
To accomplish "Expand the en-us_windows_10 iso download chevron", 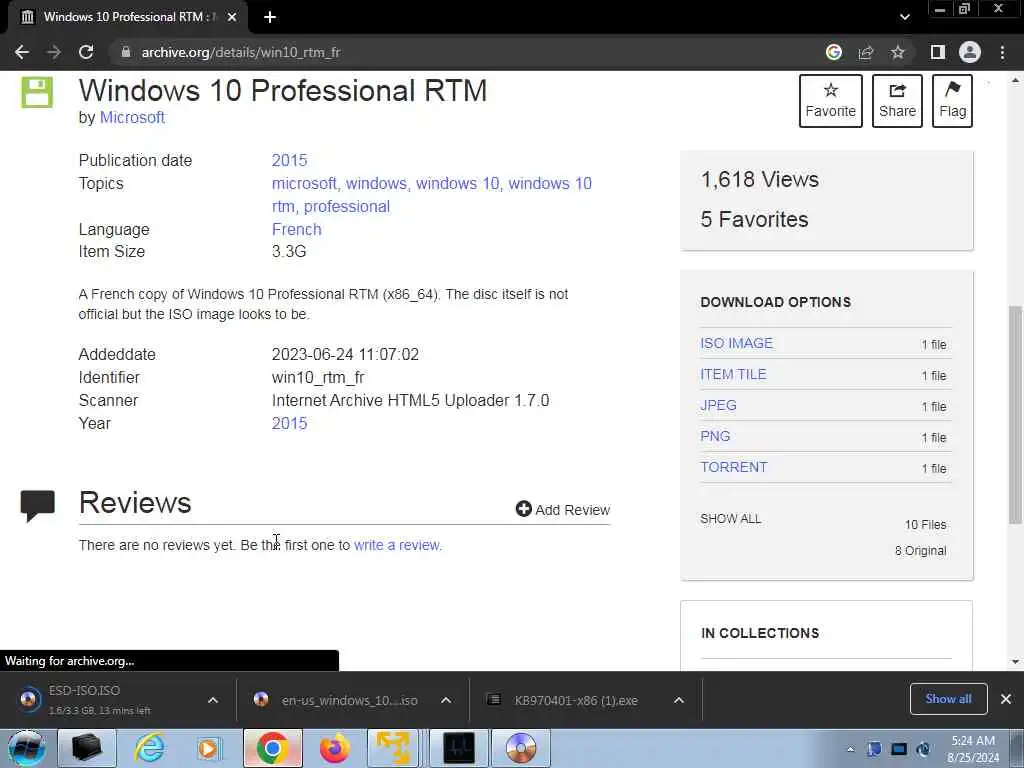I will tap(446, 700).
